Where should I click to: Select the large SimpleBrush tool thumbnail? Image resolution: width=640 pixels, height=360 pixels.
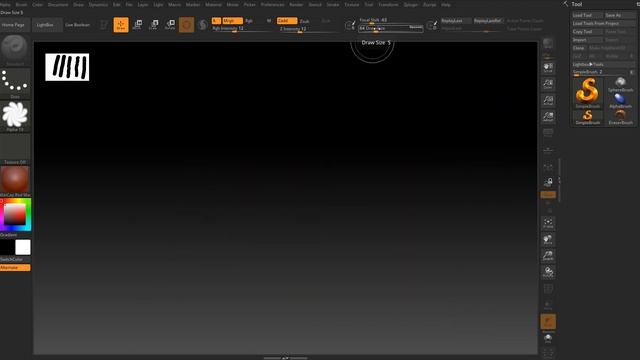(587, 93)
